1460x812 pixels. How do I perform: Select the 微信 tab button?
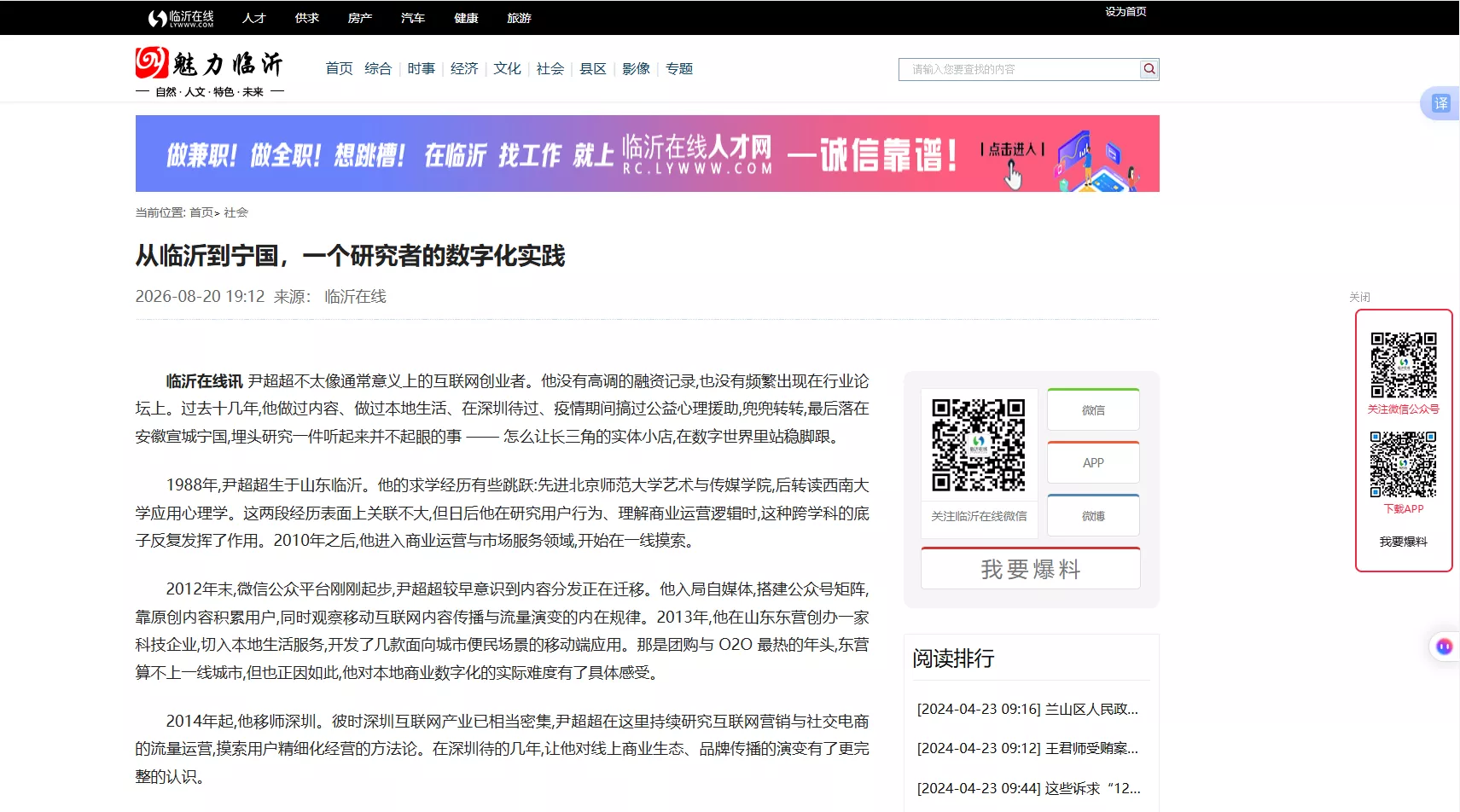[1093, 410]
